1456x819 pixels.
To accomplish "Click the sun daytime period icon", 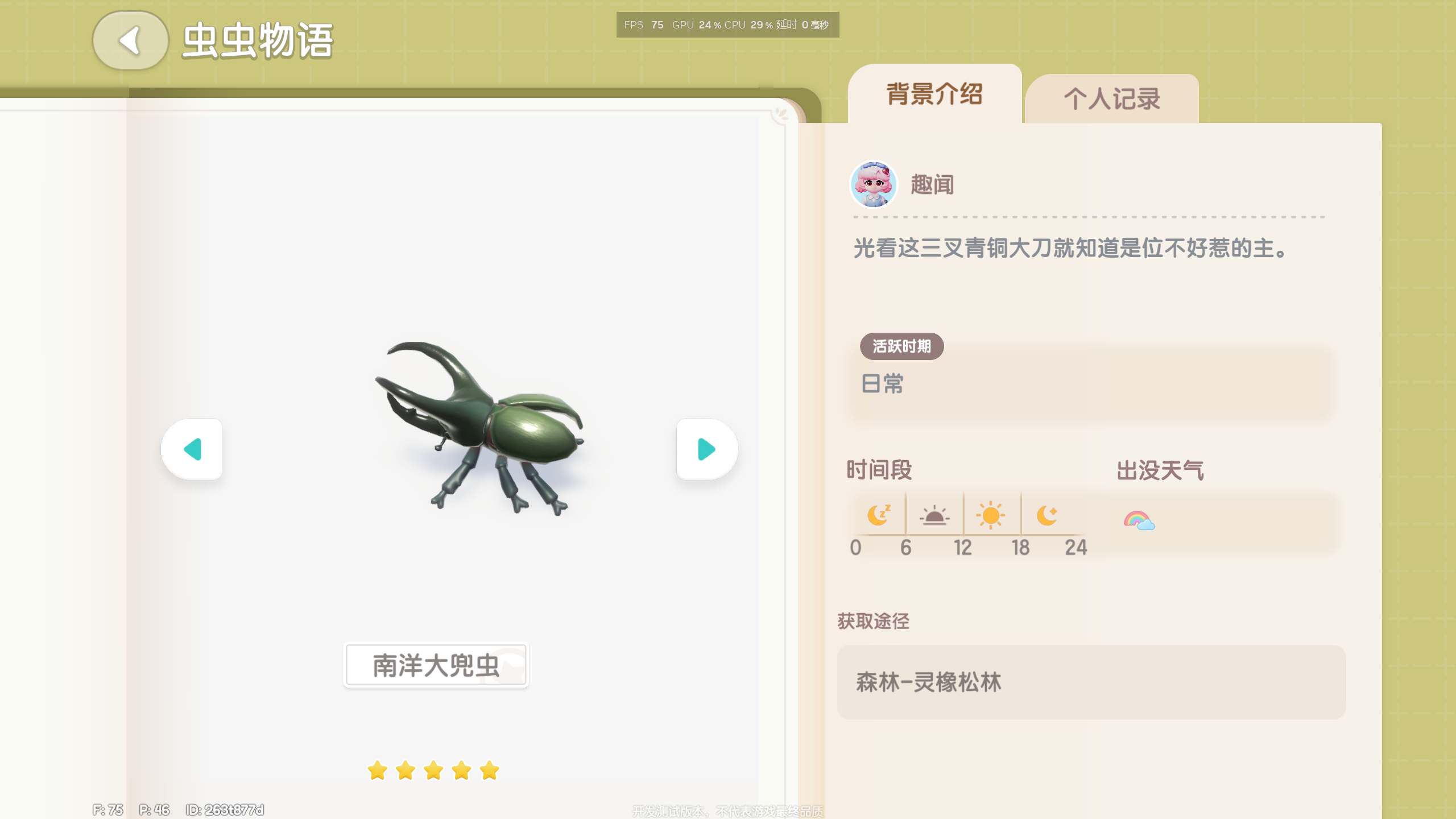I will tap(991, 515).
